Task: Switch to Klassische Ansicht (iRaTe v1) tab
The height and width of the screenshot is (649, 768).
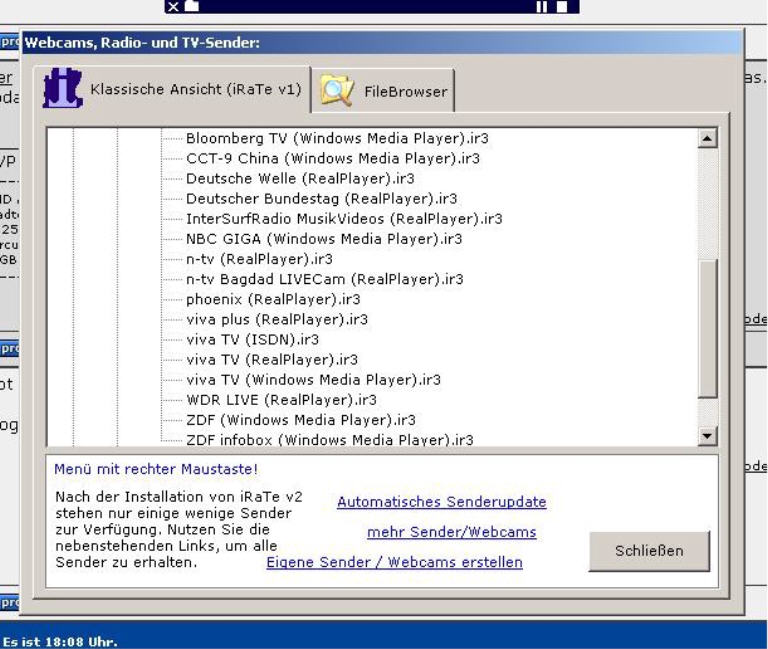Action: 172,89
